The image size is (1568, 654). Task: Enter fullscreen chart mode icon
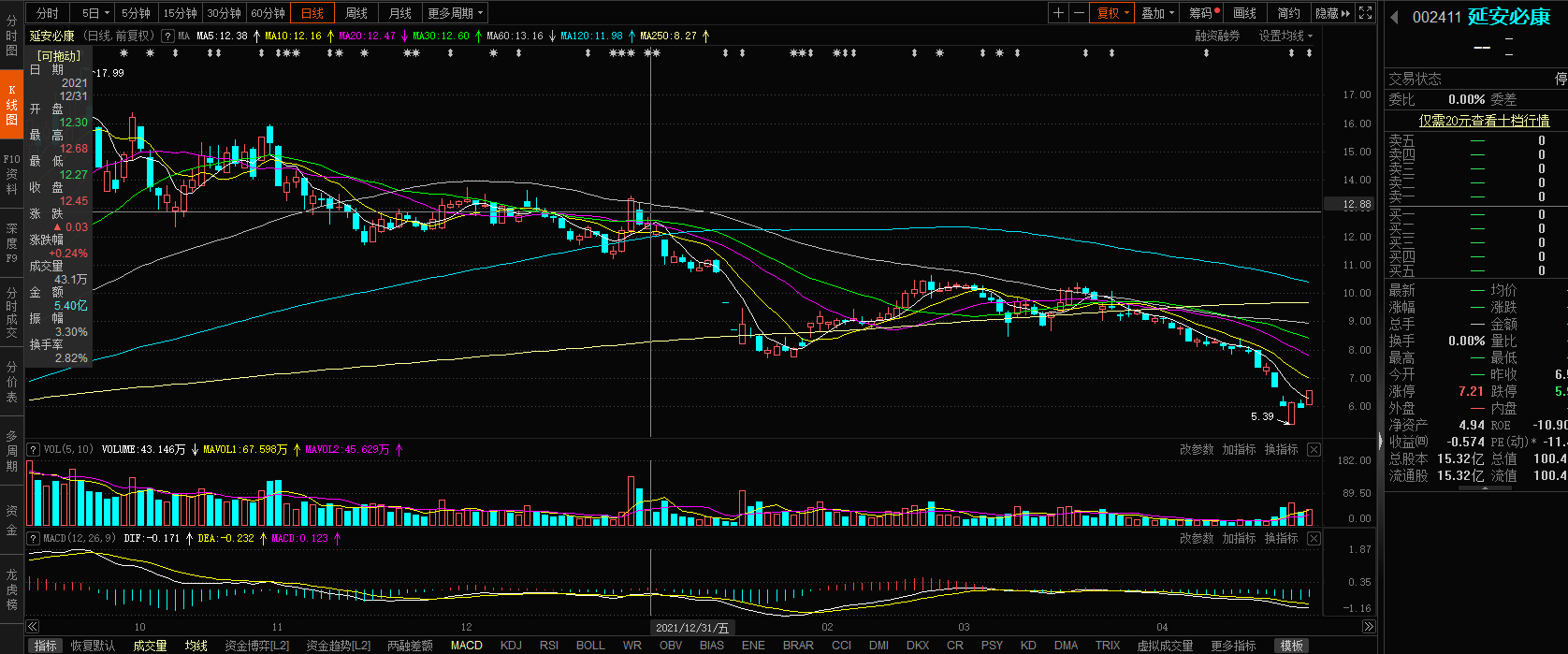(1366, 13)
